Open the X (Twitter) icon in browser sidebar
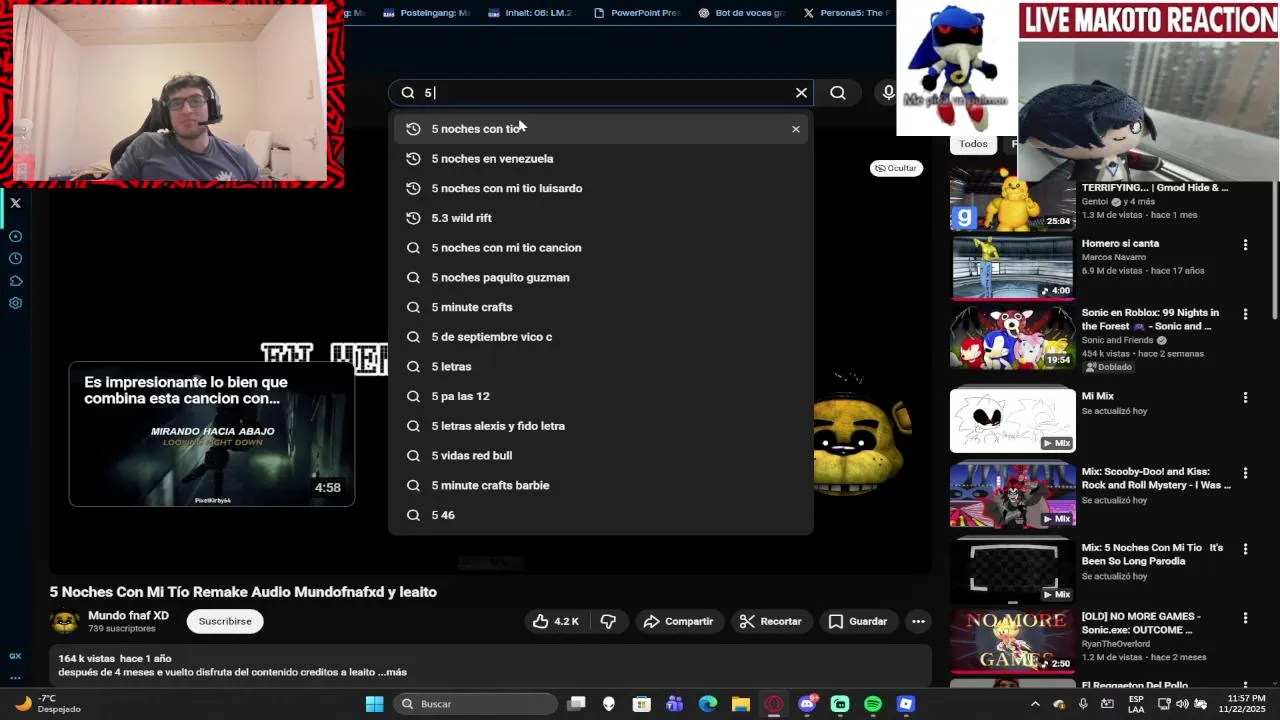Screen dimensions: 1280x720 pos(15,203)
